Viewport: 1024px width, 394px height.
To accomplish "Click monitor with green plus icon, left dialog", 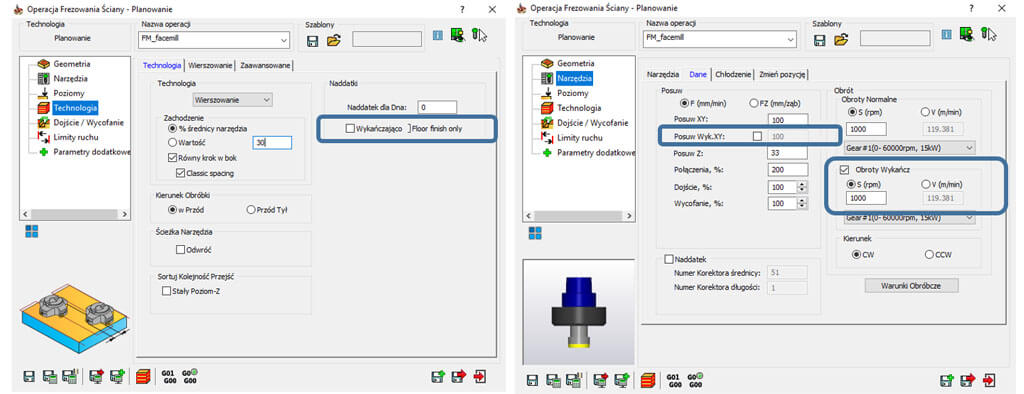I will tap(118, 377).
